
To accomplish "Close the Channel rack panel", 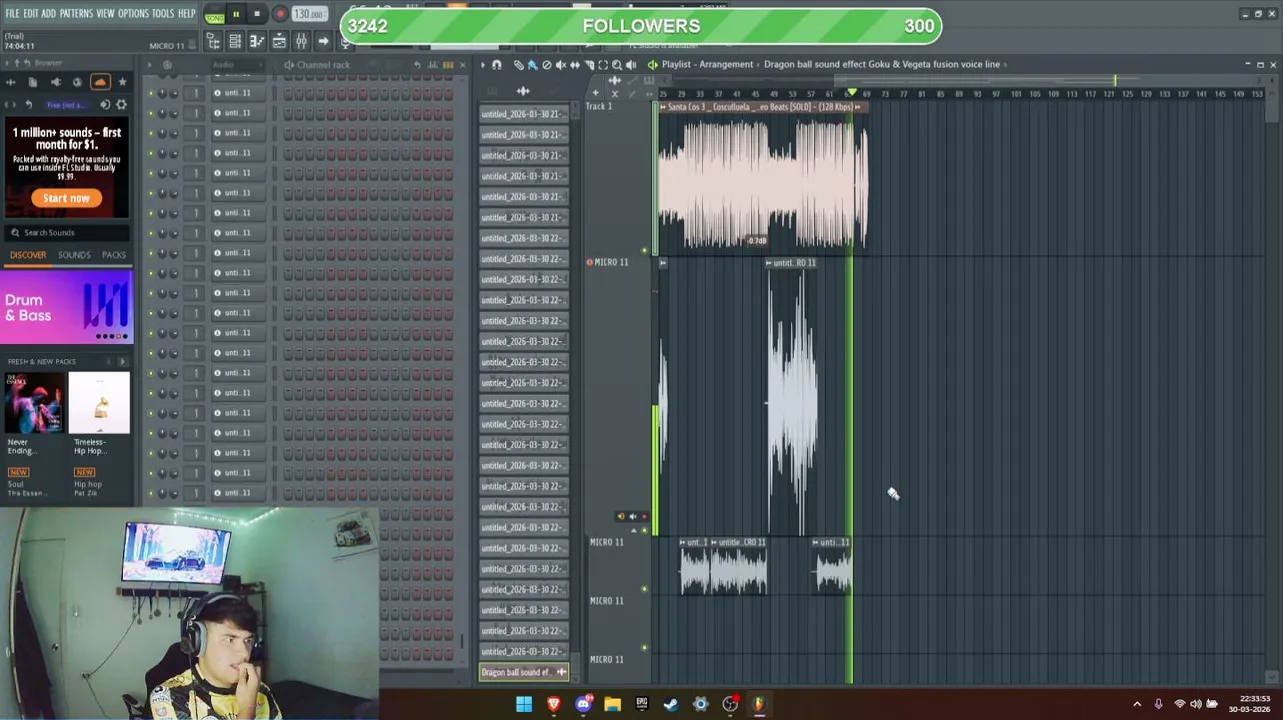I will pos(462,65).
